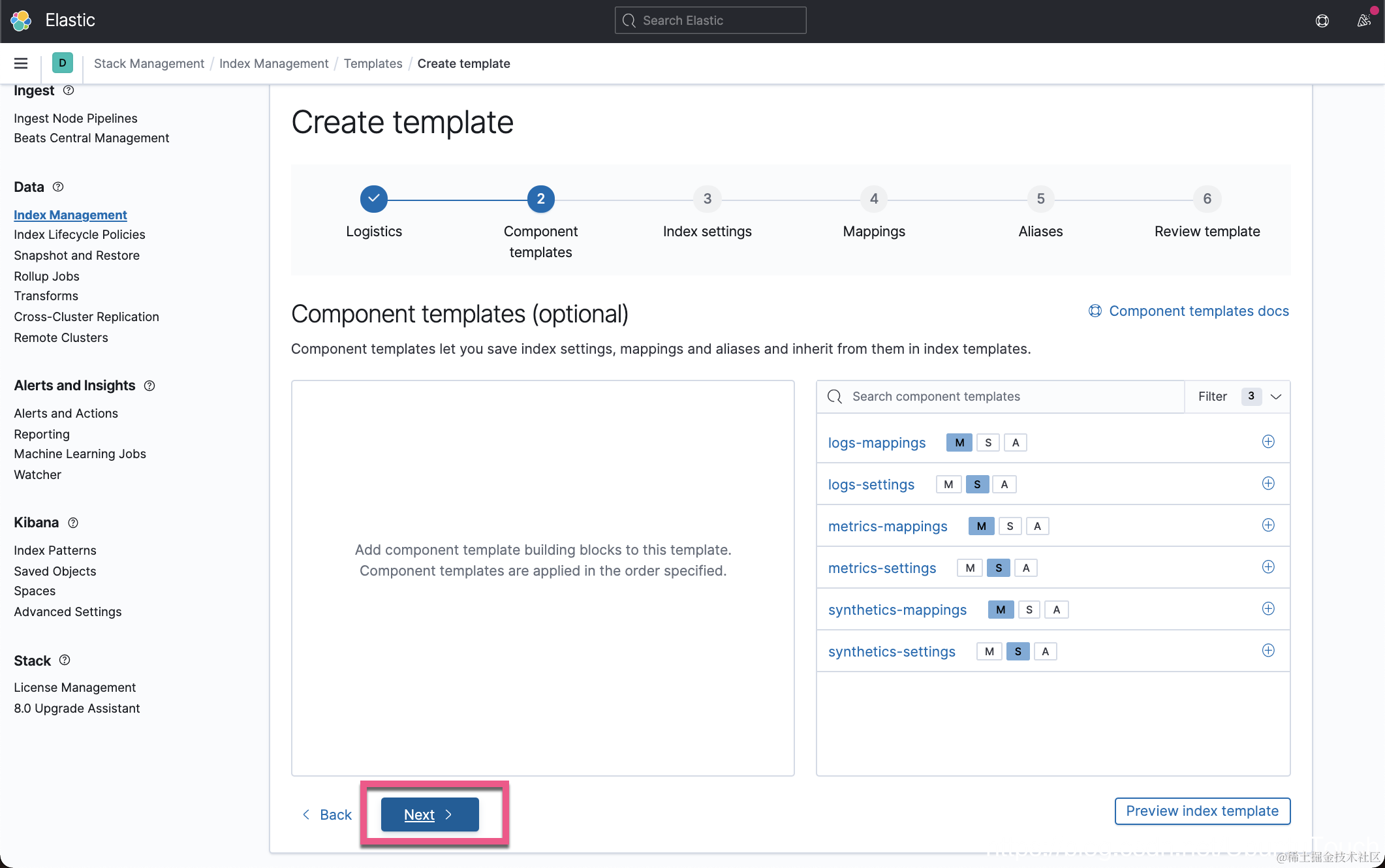Add metrics-settings component with plus icon
This screenshot has height=868, width=1385.
1268,567
